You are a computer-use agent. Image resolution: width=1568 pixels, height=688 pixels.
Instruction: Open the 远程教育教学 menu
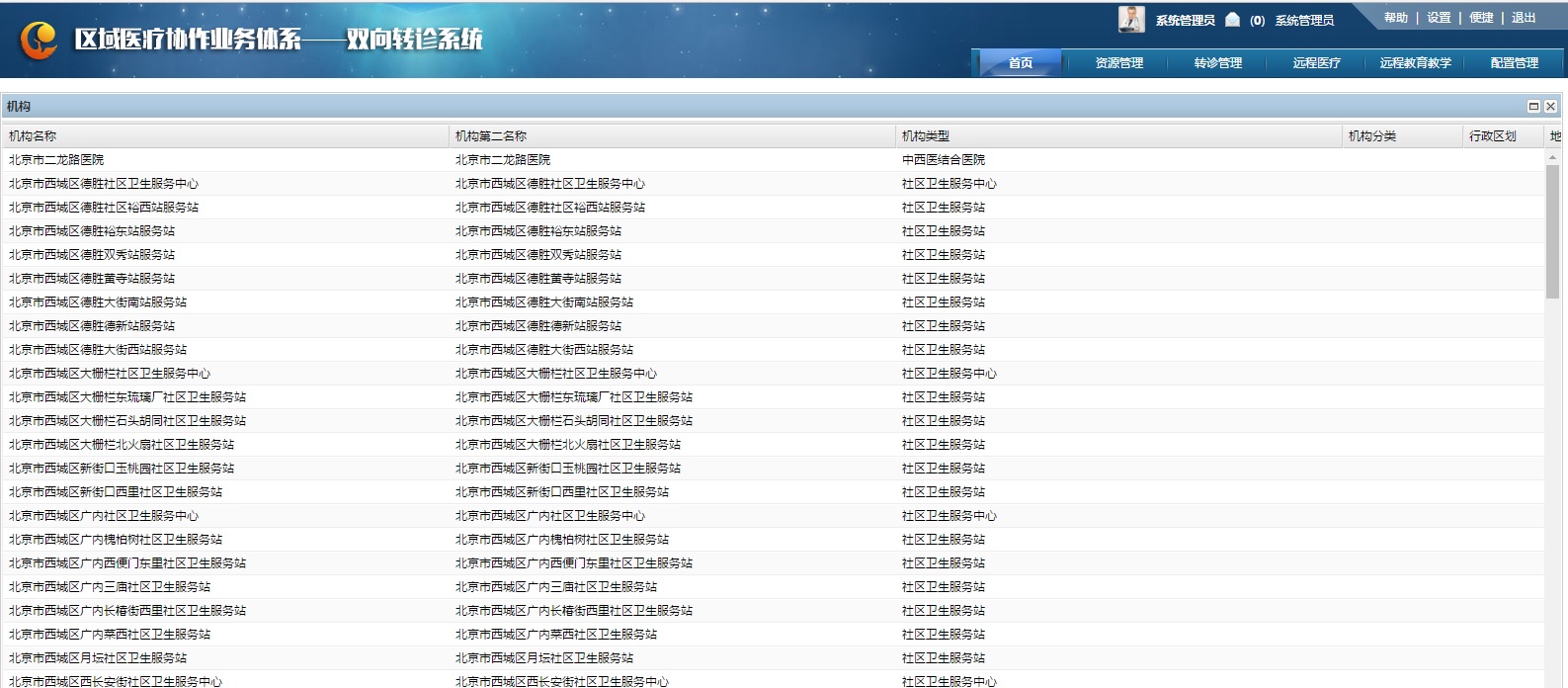(x=1415, y=63)
